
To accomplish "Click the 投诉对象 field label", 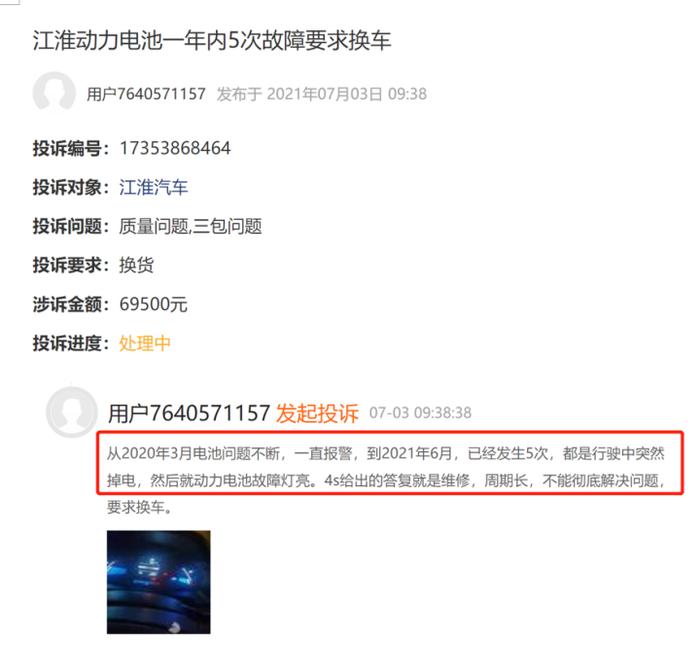I will click(71, 188).
